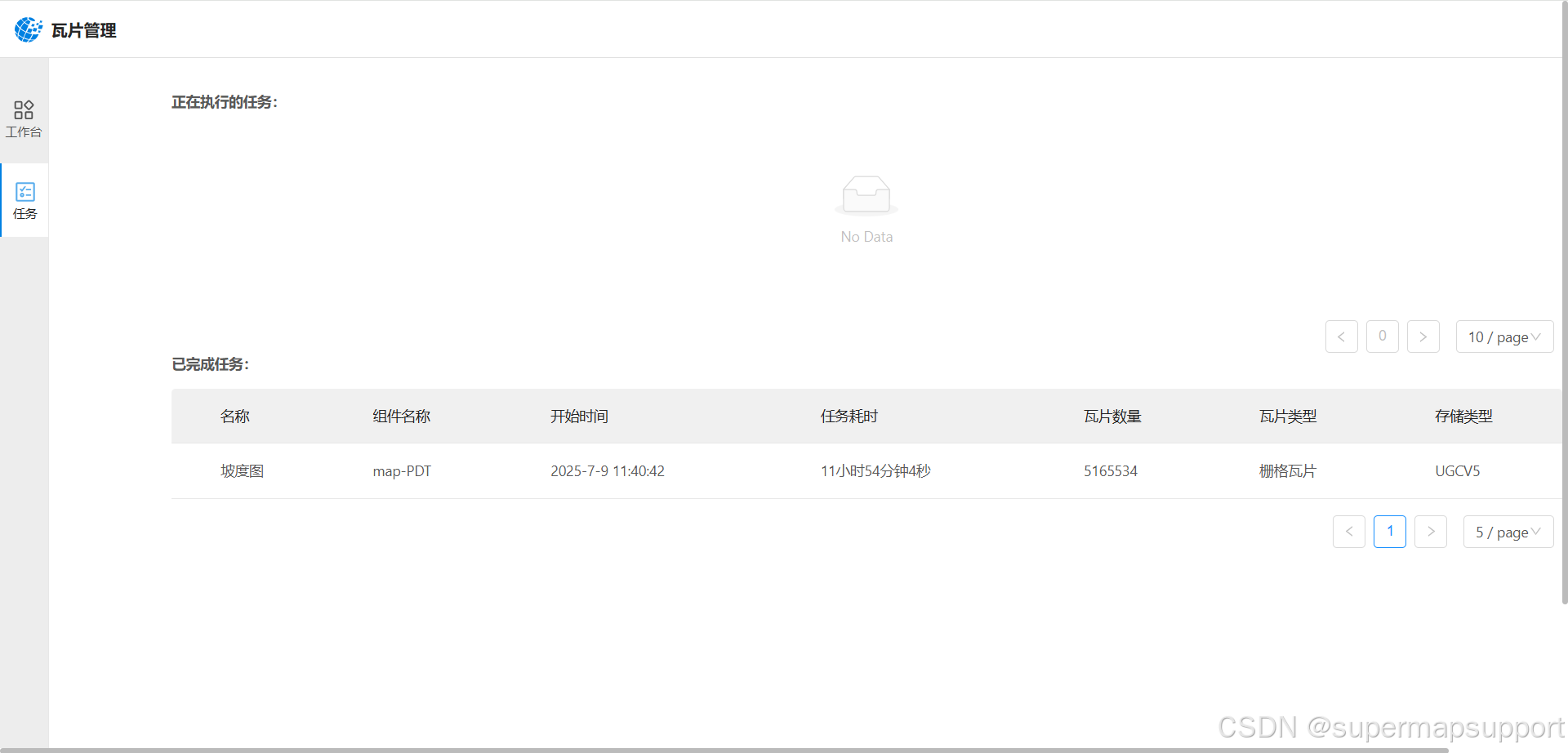Go to next page in completed tasks pagination
This screenshot has width=1568, height=753.
[1431, 532]
